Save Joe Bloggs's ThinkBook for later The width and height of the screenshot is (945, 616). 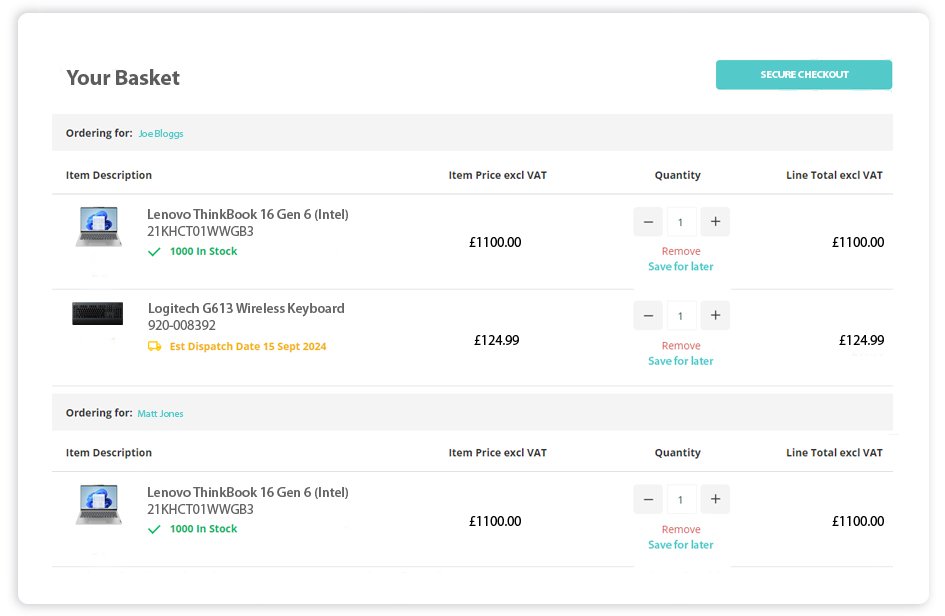click(680, 266)
